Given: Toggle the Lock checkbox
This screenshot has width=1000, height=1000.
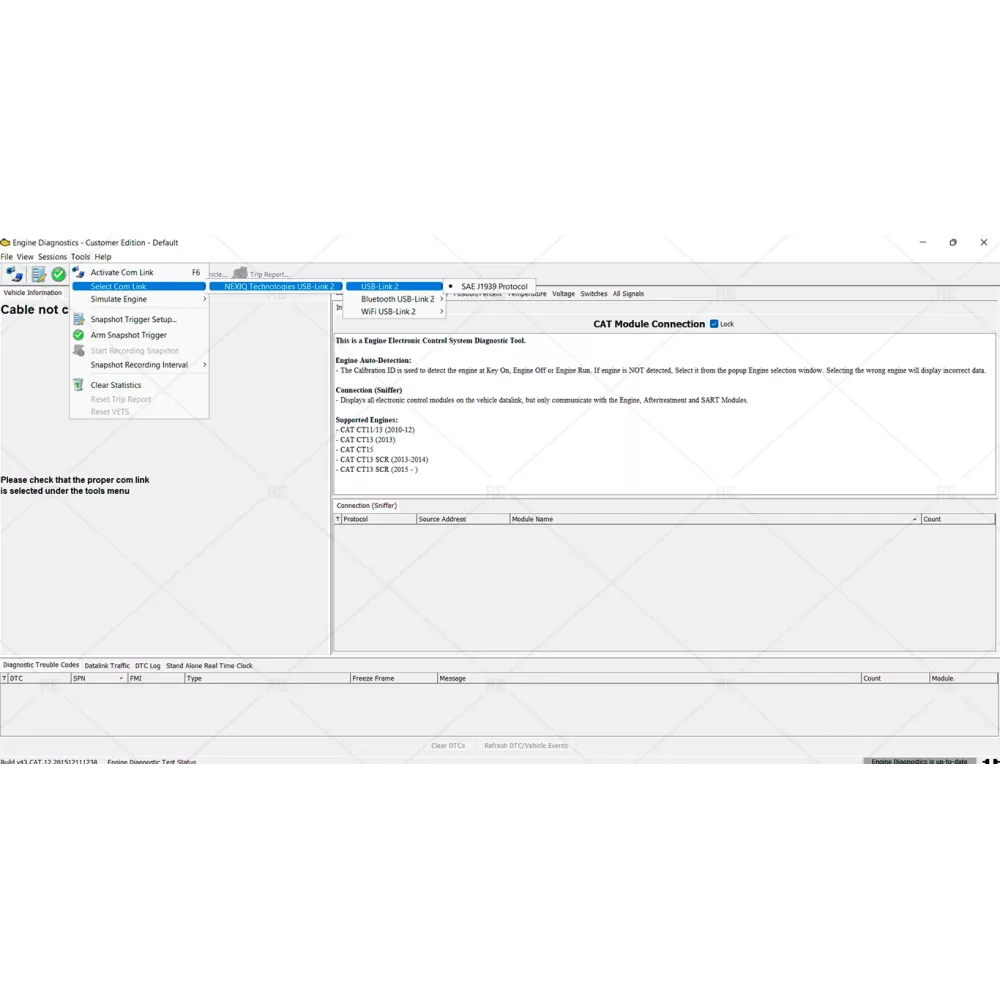Looking at the screenshot, I should (714, 324).
